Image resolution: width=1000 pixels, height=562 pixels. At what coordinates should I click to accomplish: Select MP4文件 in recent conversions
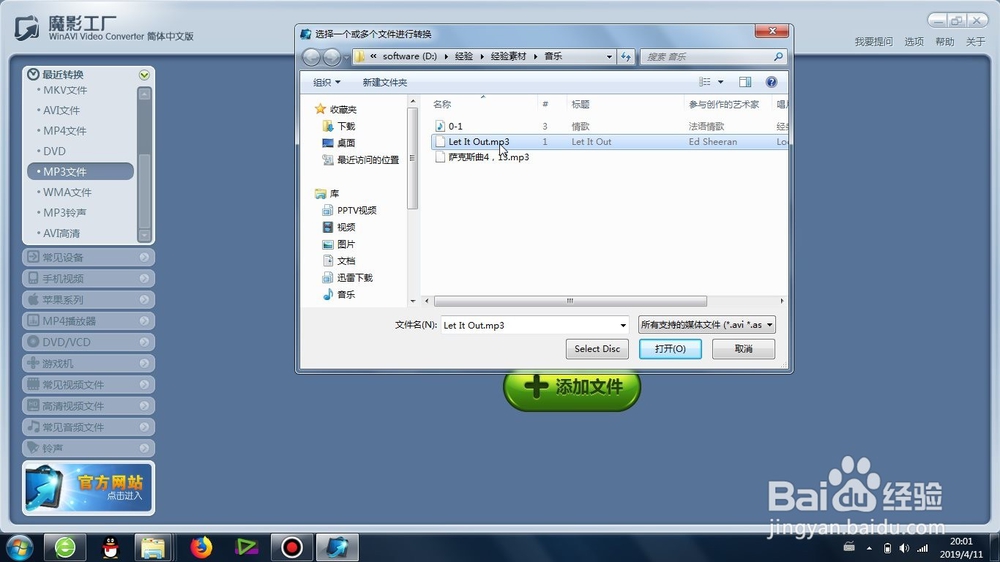tap(64, 131)
